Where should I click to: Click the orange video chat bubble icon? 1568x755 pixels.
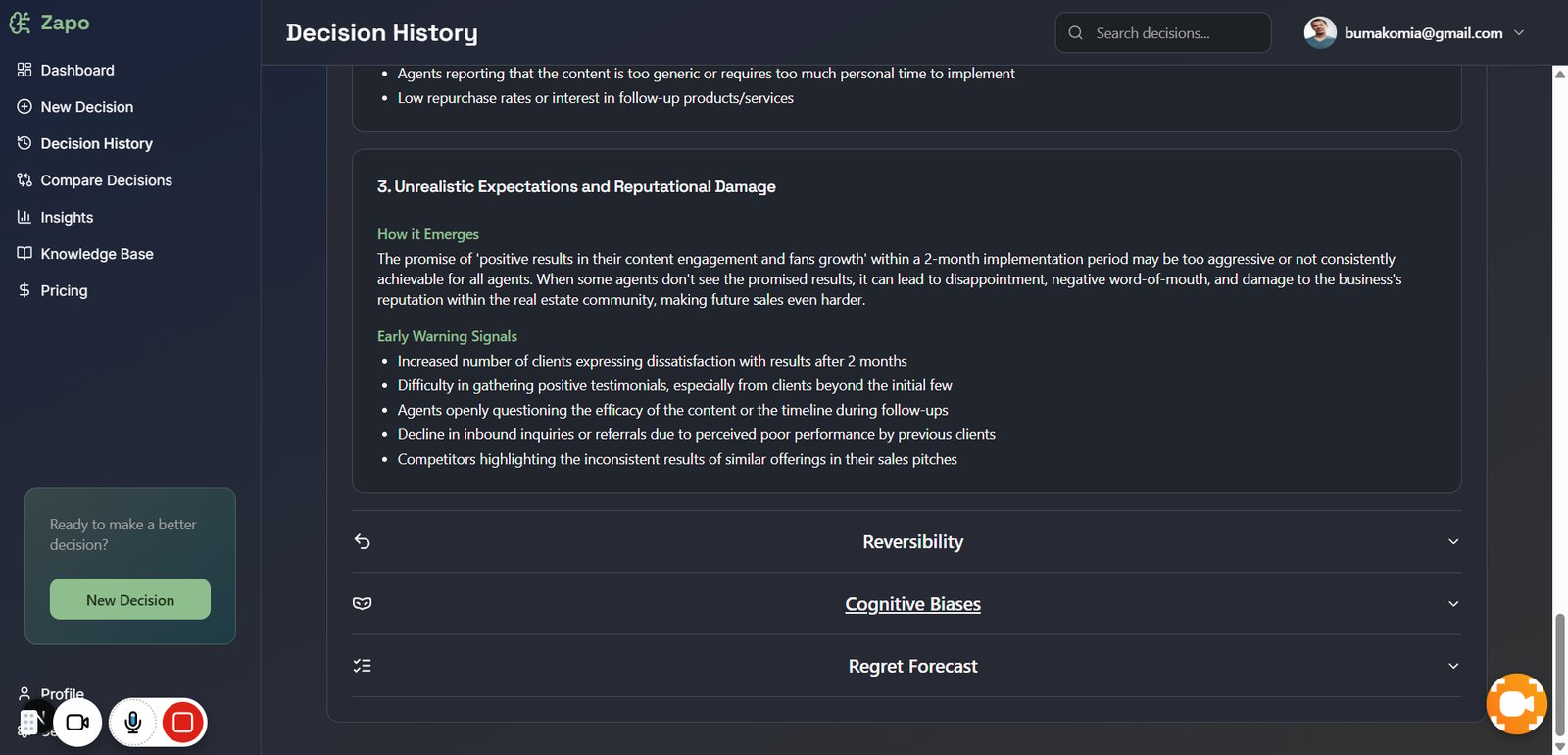1516,704
